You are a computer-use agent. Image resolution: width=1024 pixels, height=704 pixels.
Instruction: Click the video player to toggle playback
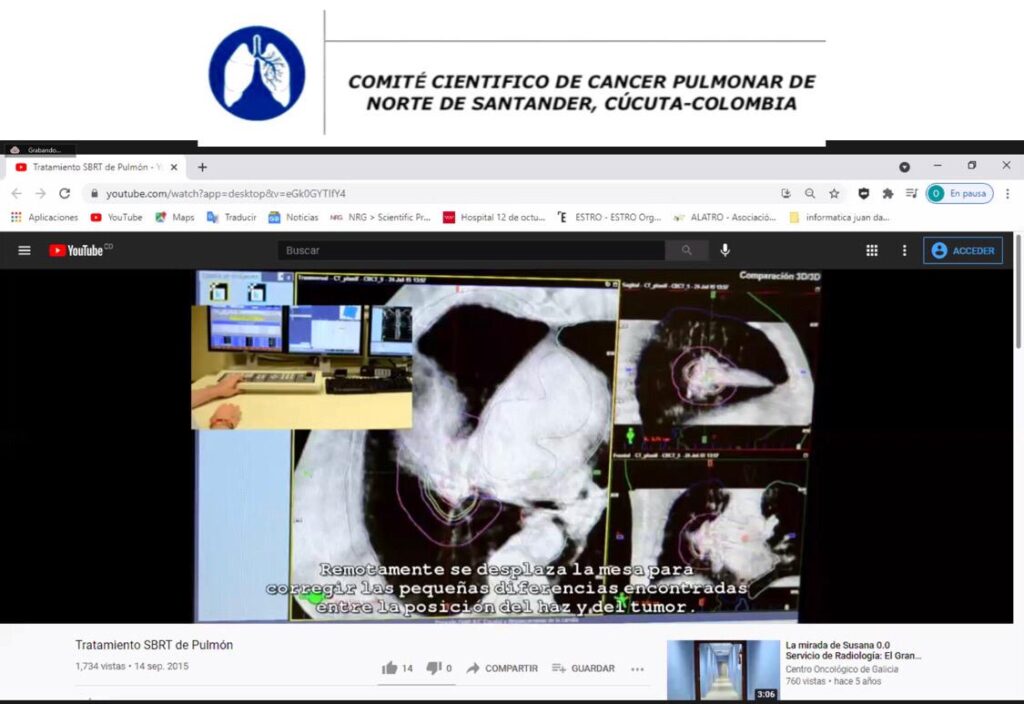pos(507,446)
